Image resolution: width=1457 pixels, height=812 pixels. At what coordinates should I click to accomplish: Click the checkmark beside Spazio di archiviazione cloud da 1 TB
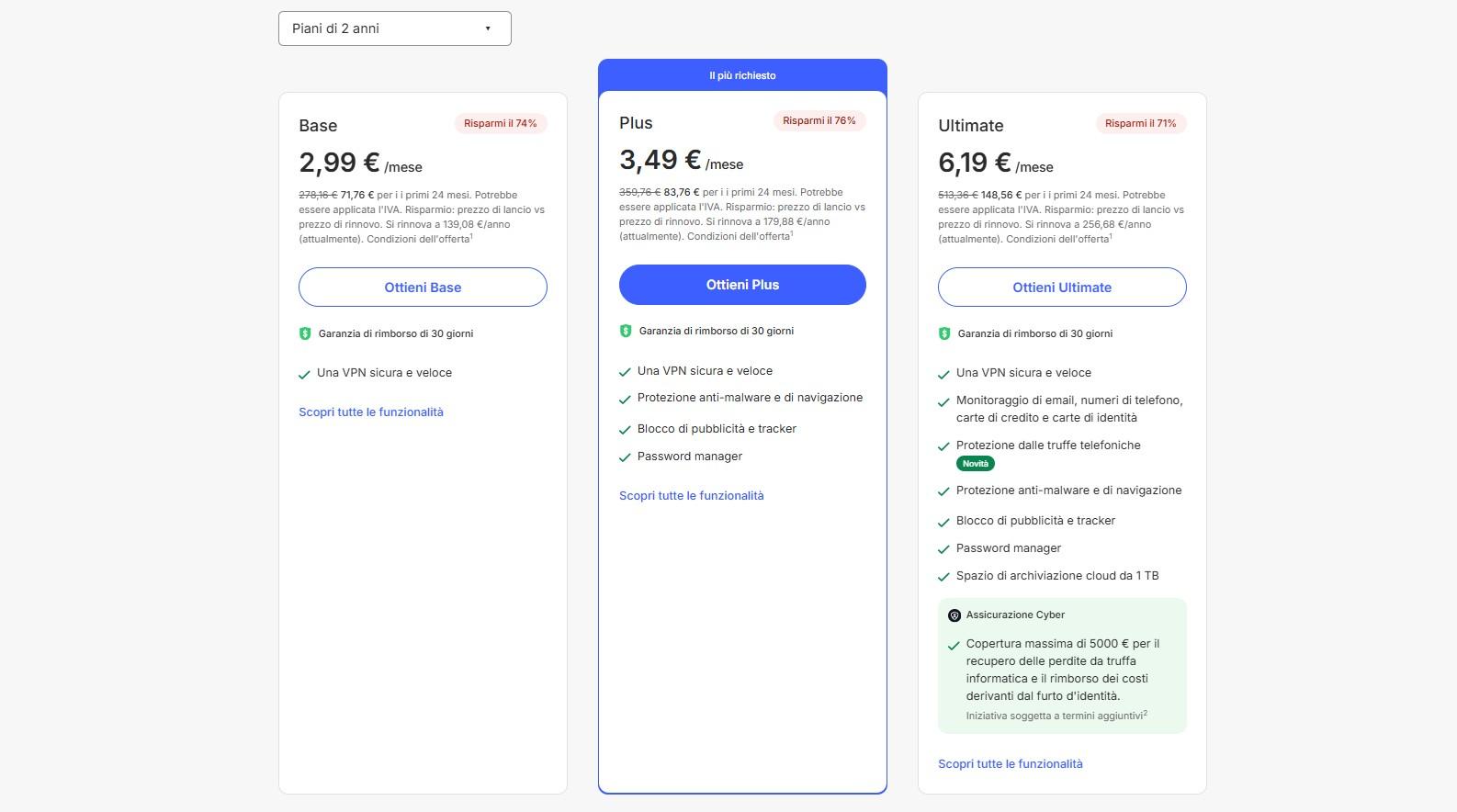pyautogui.click(x=943, y=577)
